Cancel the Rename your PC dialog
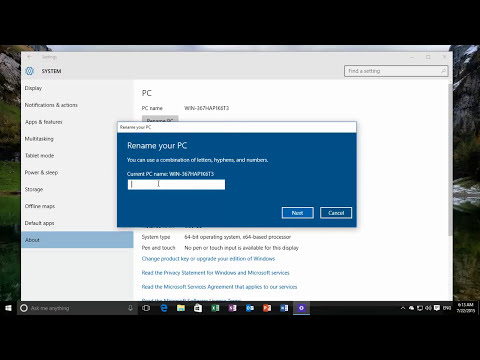The width and height of the screenshot is (480, 360). point(336,213)
